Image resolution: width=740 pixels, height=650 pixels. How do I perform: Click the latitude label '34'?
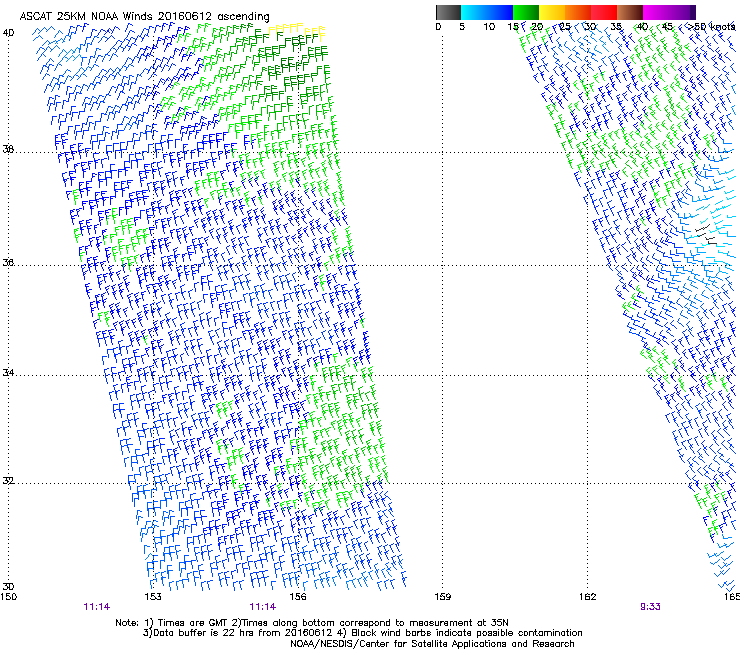8,373
